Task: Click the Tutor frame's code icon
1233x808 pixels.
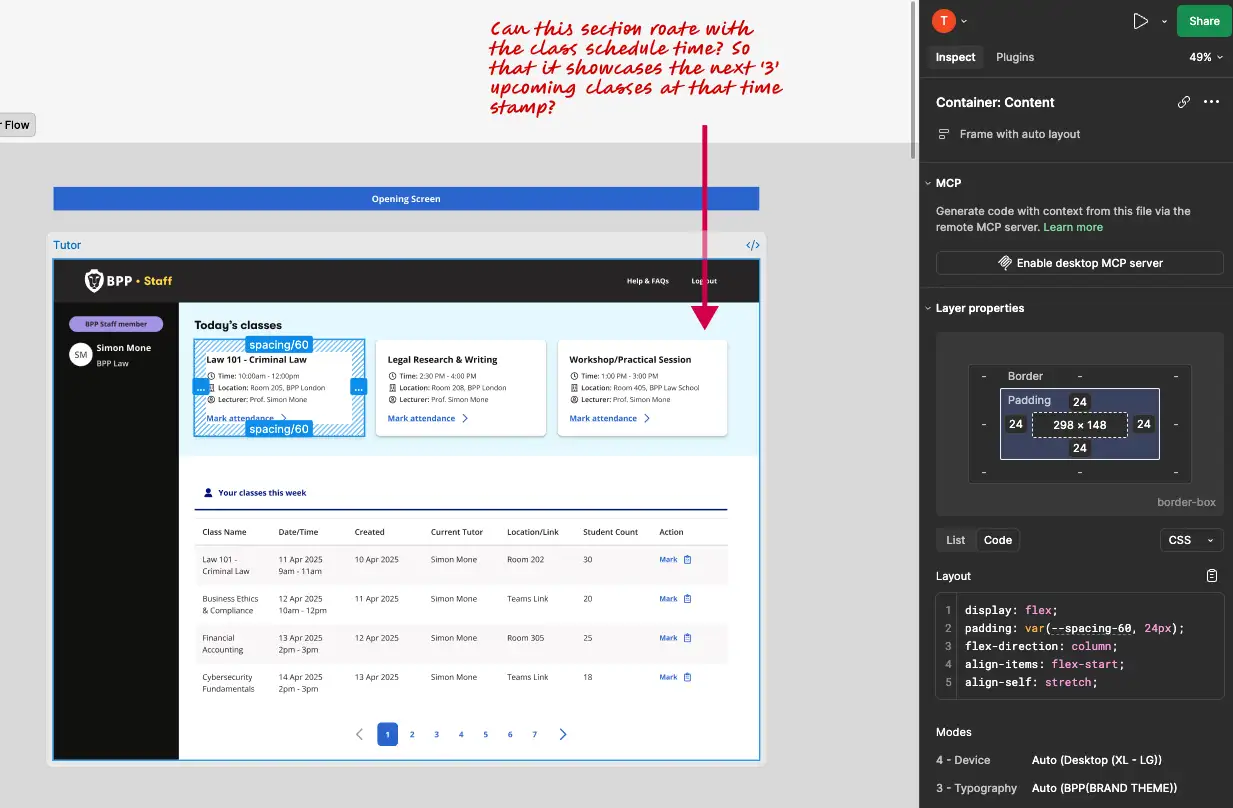Action: pyautogui.click(x=753, y=245)
